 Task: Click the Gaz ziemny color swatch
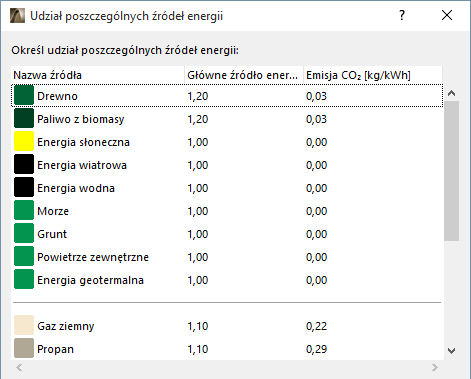click(x=24, y=325)
